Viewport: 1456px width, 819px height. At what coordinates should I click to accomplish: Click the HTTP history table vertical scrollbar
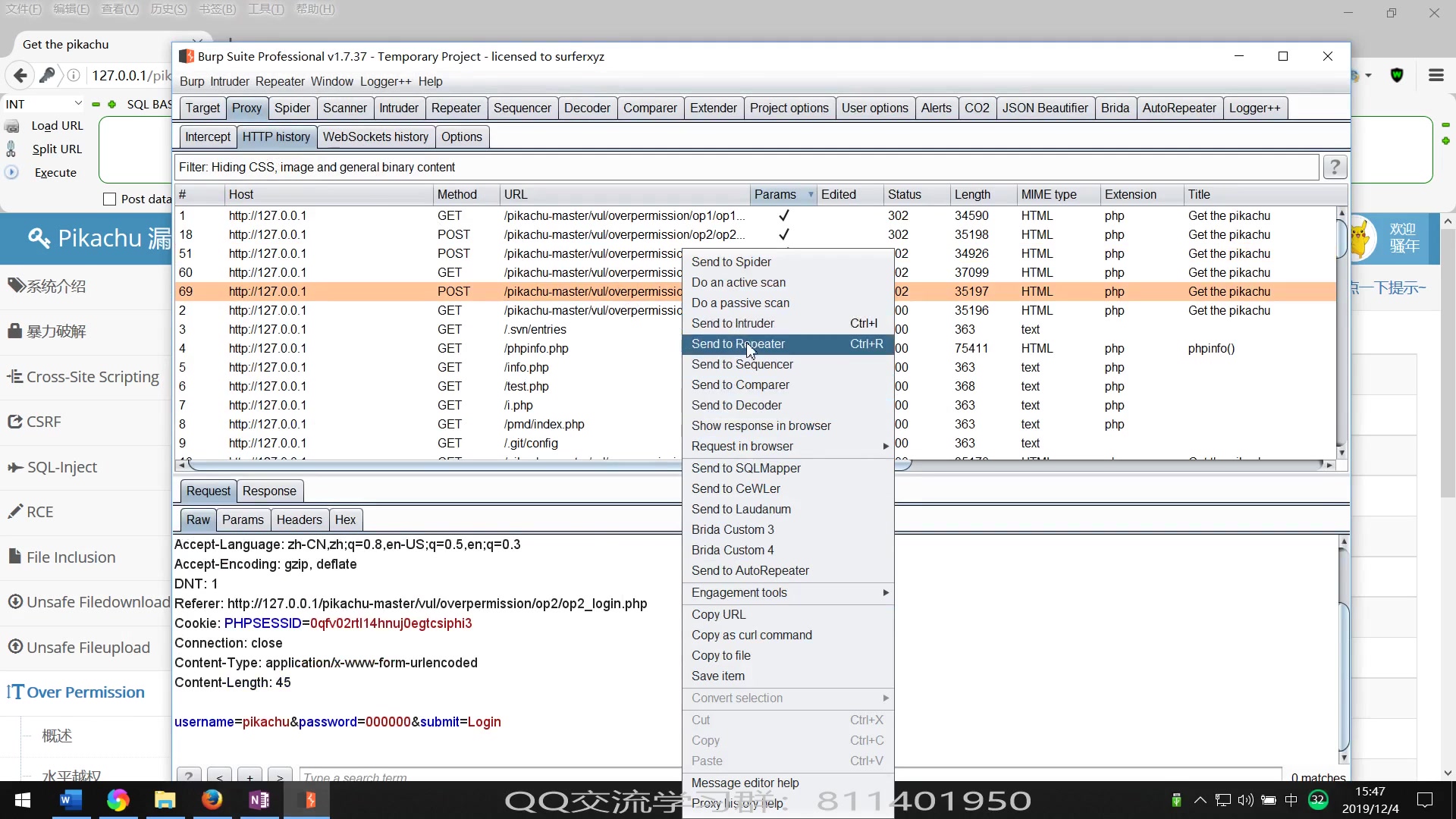(x=1341, y=332)
